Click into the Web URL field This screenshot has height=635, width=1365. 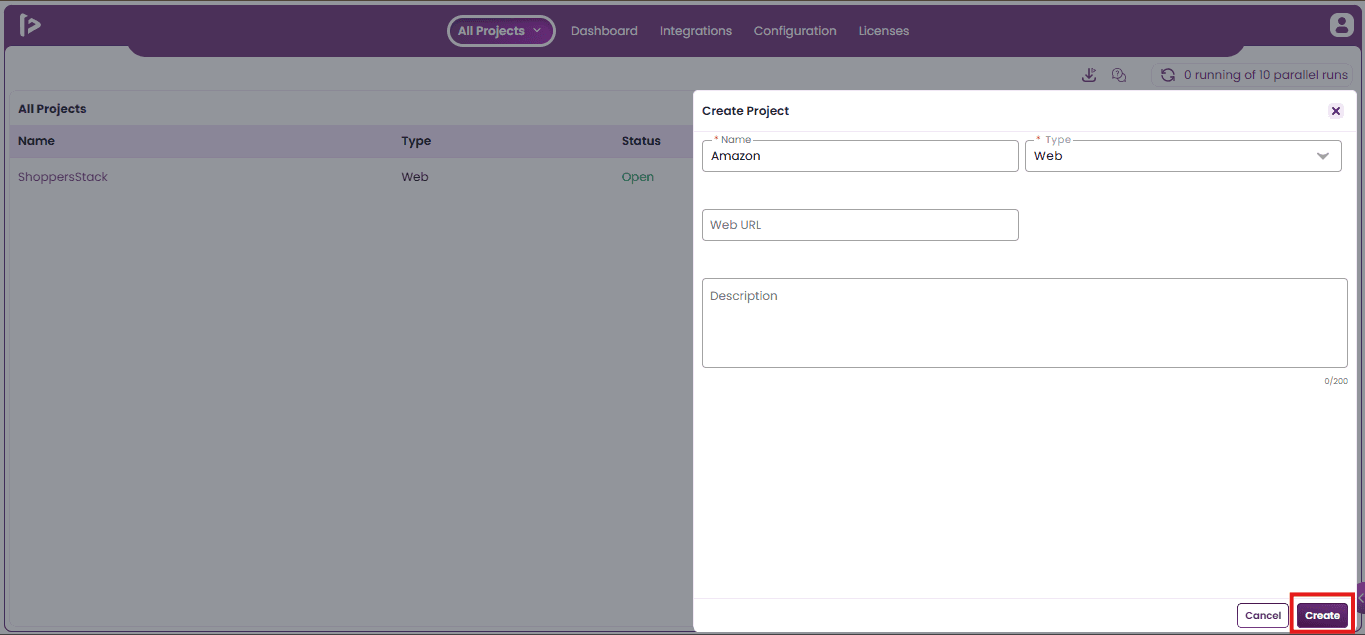[x=860, y=225]
